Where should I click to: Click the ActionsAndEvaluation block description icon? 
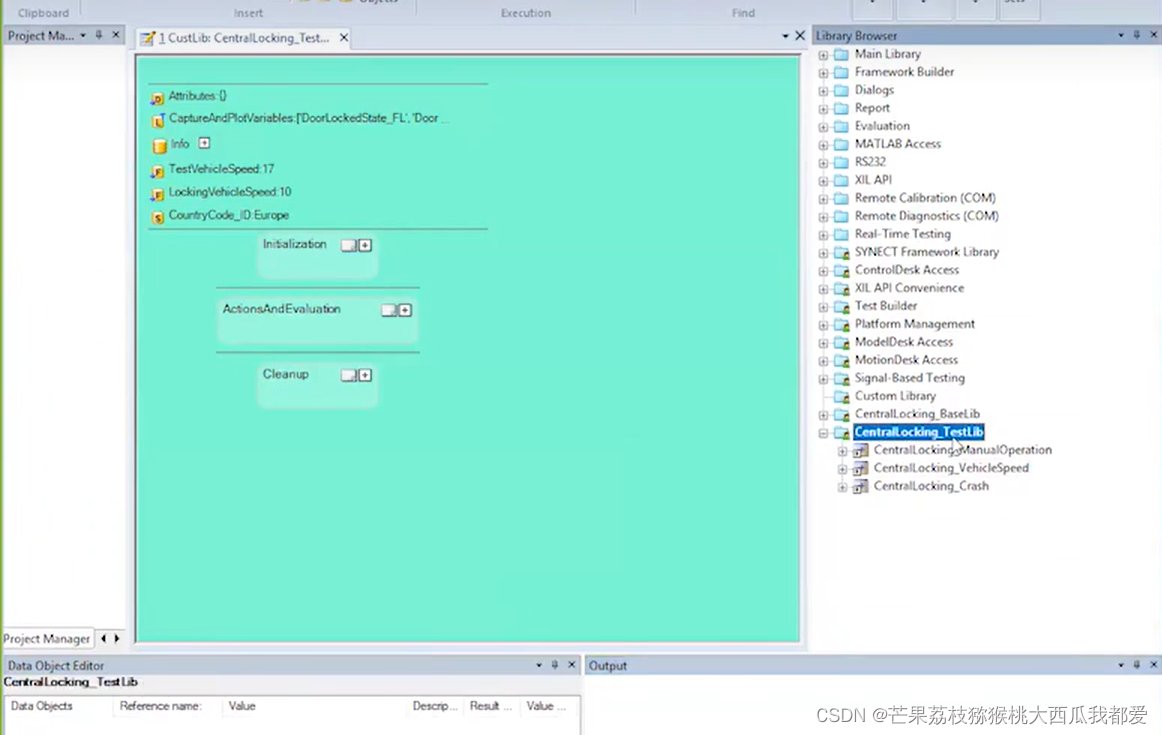coord(388,310)
